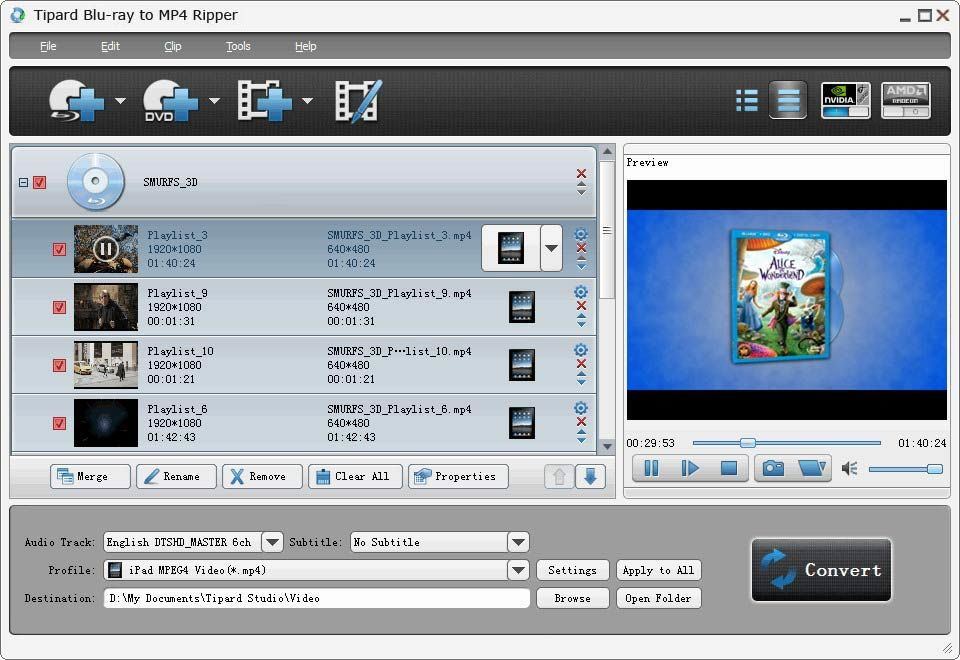Viewport: 960px width, 660px height.
Task: Mute the preview volume speaker
Action: pos(850,468)
